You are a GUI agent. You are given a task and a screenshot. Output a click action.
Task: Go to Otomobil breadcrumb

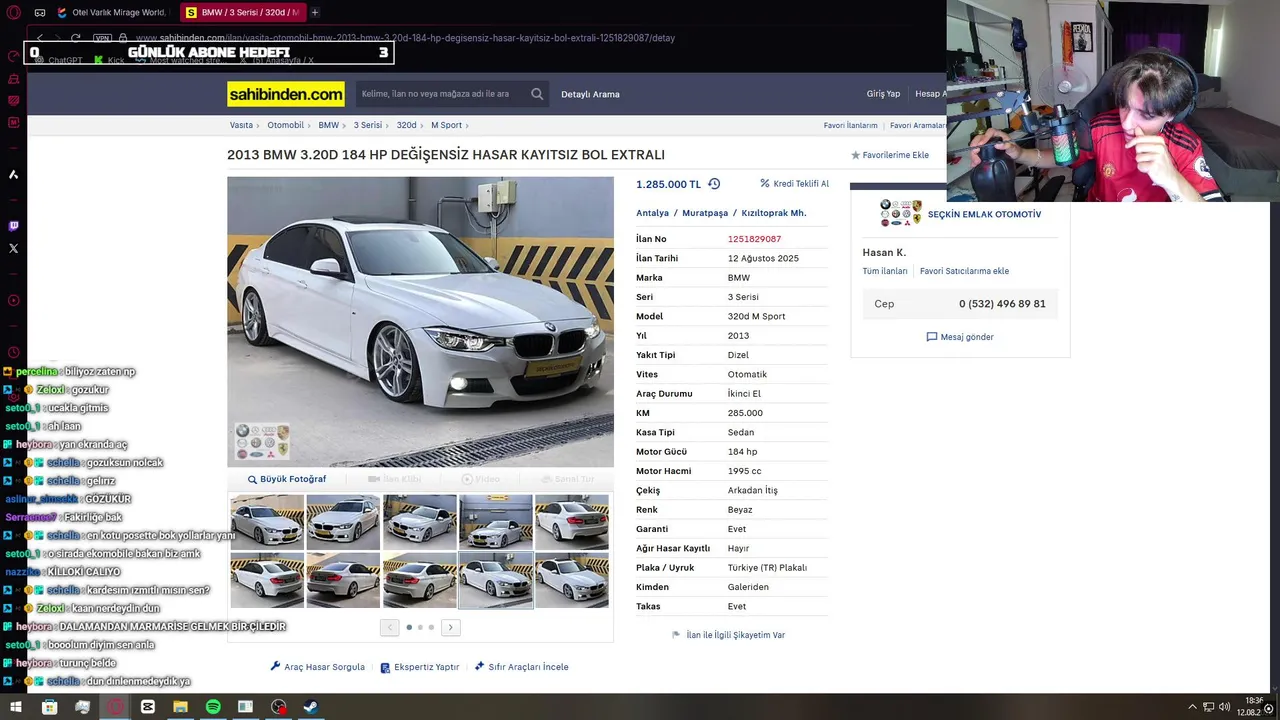tap(285, 125)
